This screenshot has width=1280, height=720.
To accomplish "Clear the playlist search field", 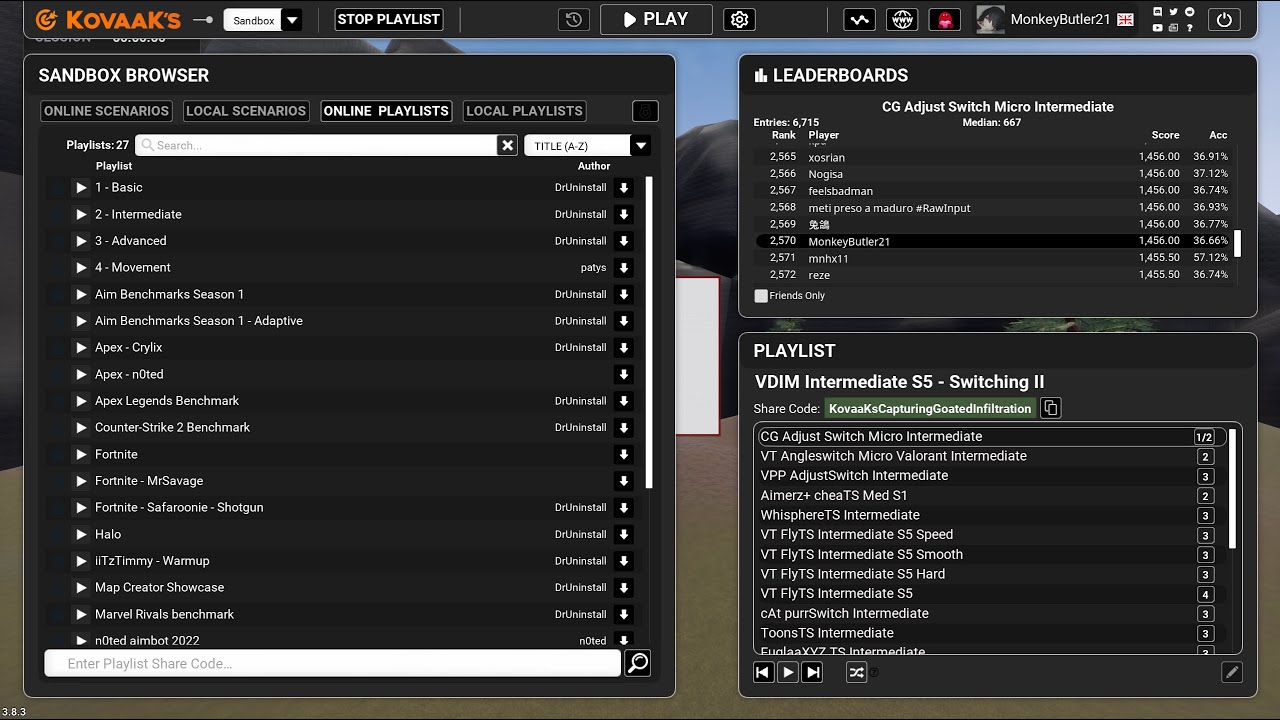I will [508, 145].
